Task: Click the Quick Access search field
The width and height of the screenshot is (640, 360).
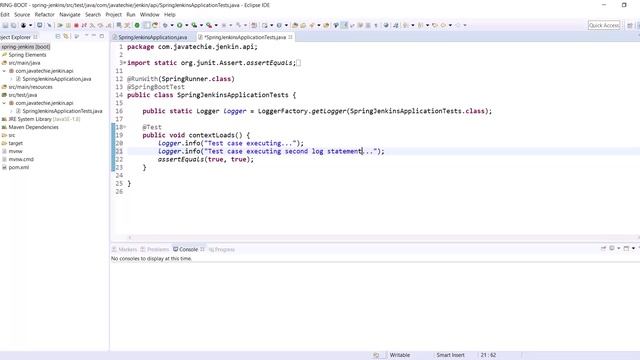Action: [x=604, y=25]
